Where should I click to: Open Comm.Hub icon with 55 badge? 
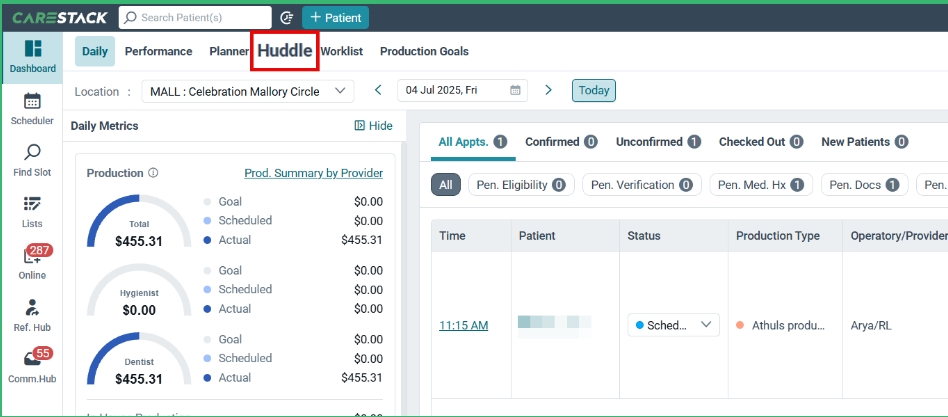[32, 358]
